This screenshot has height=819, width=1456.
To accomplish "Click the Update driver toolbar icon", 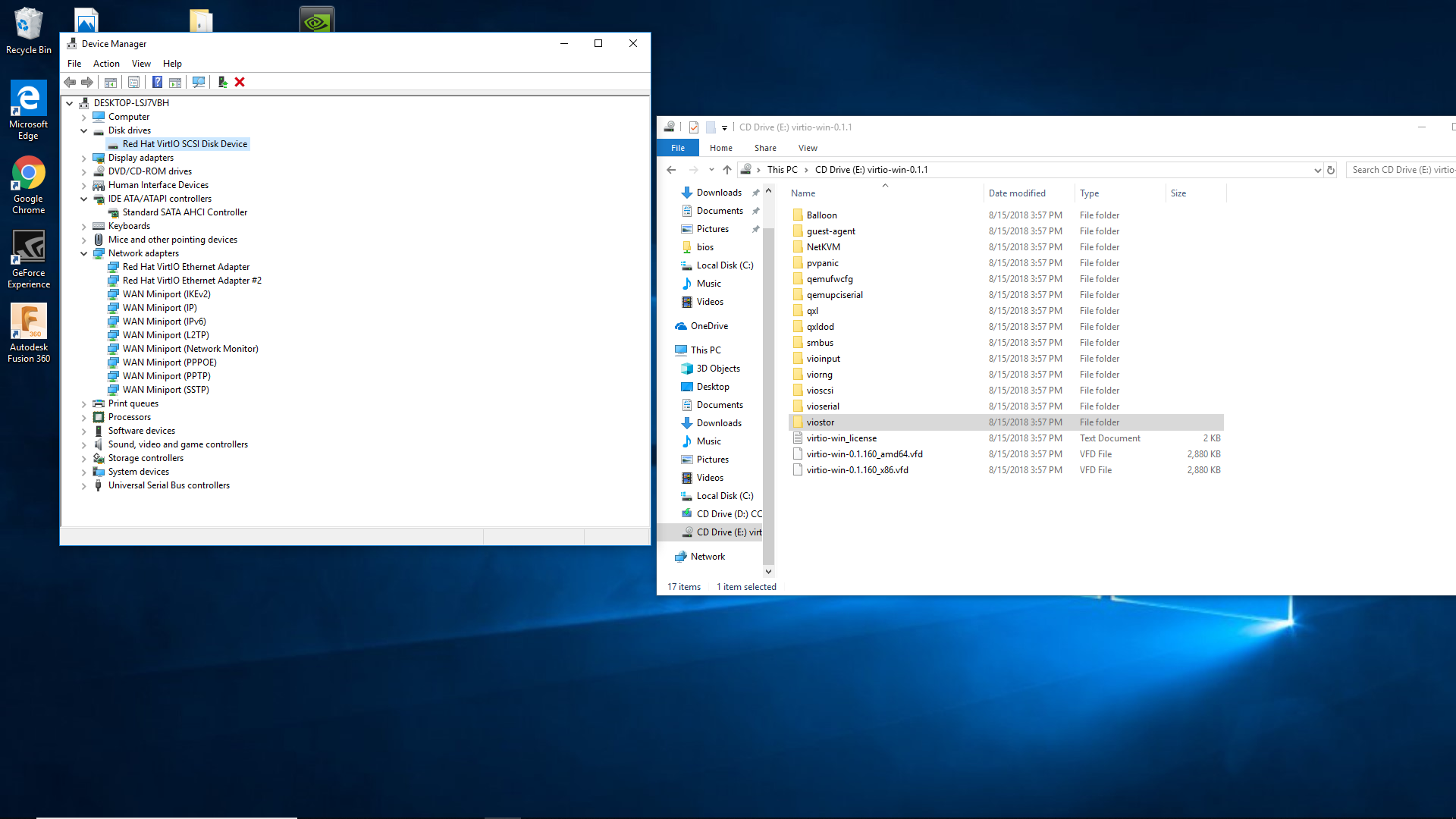I will coord(222,82).
